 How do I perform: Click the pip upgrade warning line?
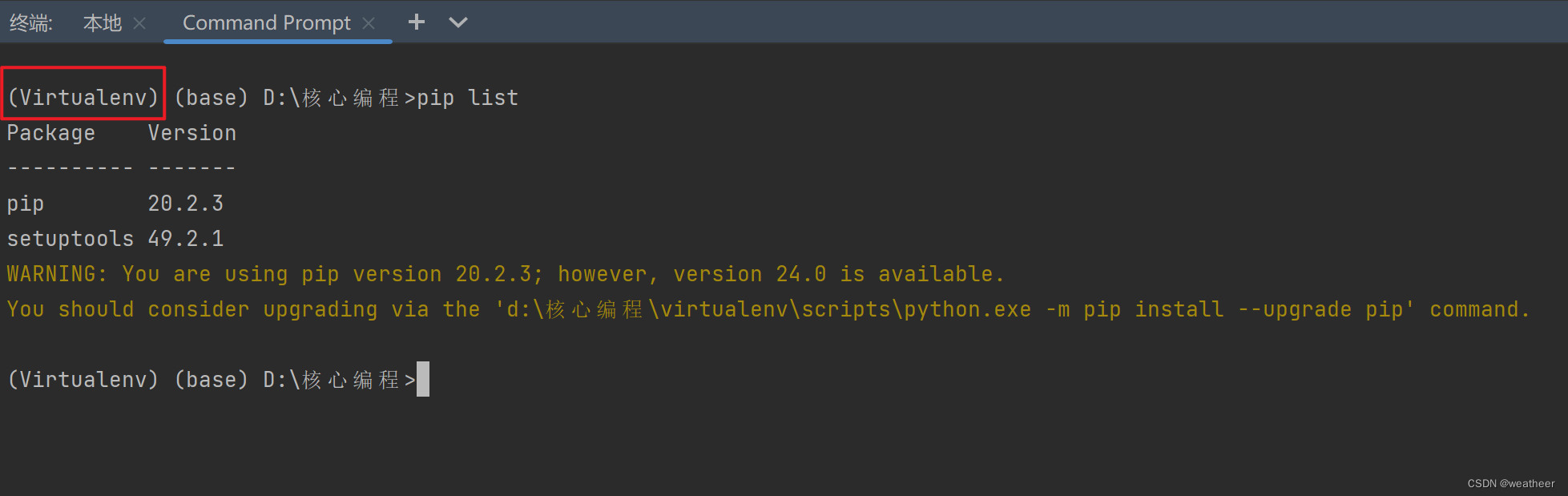(503, 273)
